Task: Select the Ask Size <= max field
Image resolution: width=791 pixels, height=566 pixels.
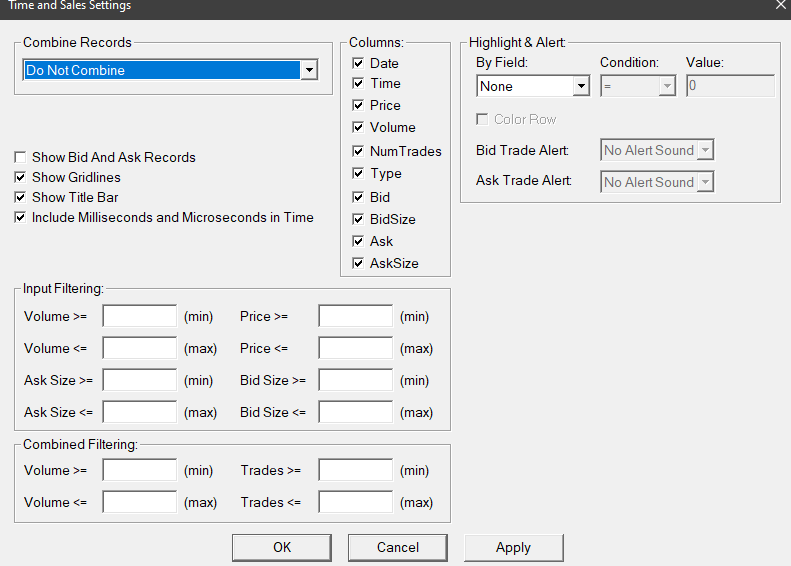Action: (x=140, y=412)
